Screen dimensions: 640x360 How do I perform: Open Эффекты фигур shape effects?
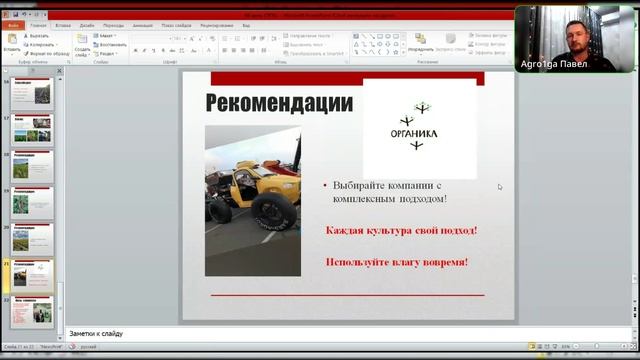487,53
